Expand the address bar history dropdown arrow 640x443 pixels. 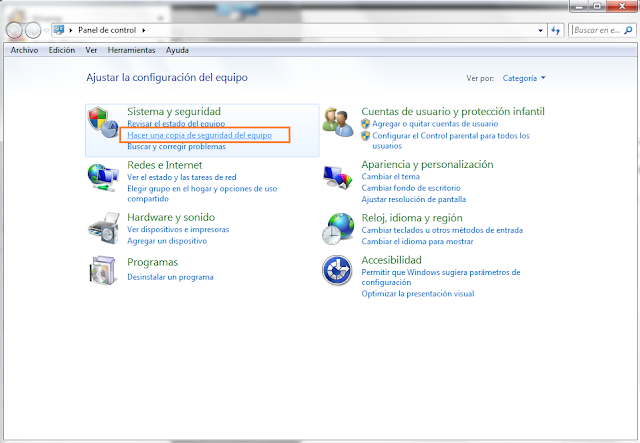tap(540, 30)
